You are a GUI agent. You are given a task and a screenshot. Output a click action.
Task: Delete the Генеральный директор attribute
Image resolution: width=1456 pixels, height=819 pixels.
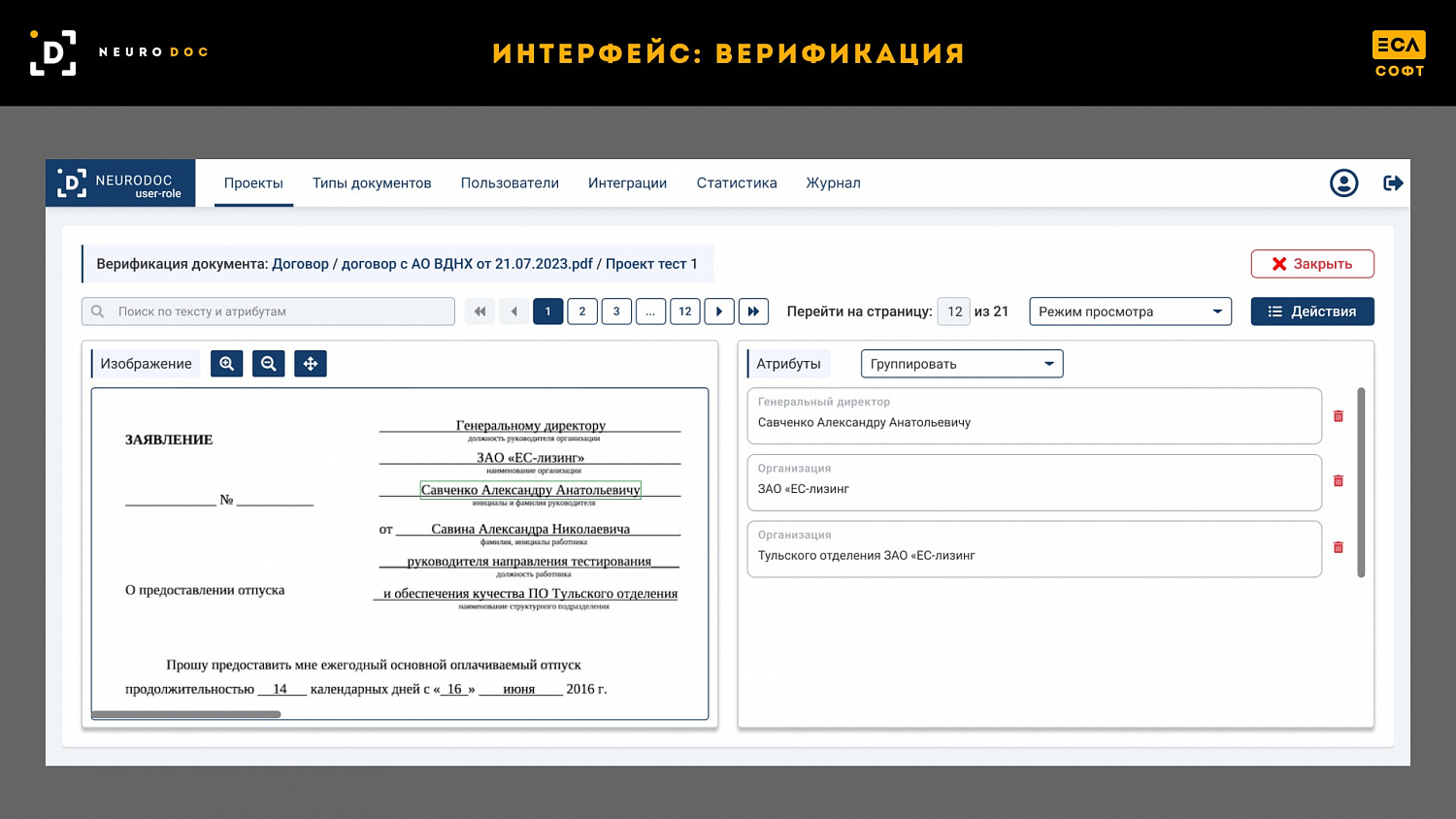[1339, 416]
